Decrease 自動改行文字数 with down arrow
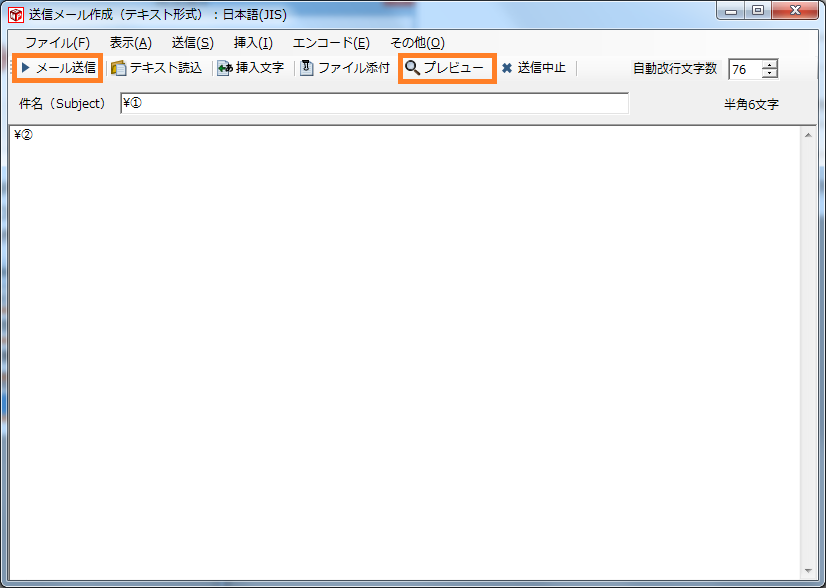 (x=770, y=73)
